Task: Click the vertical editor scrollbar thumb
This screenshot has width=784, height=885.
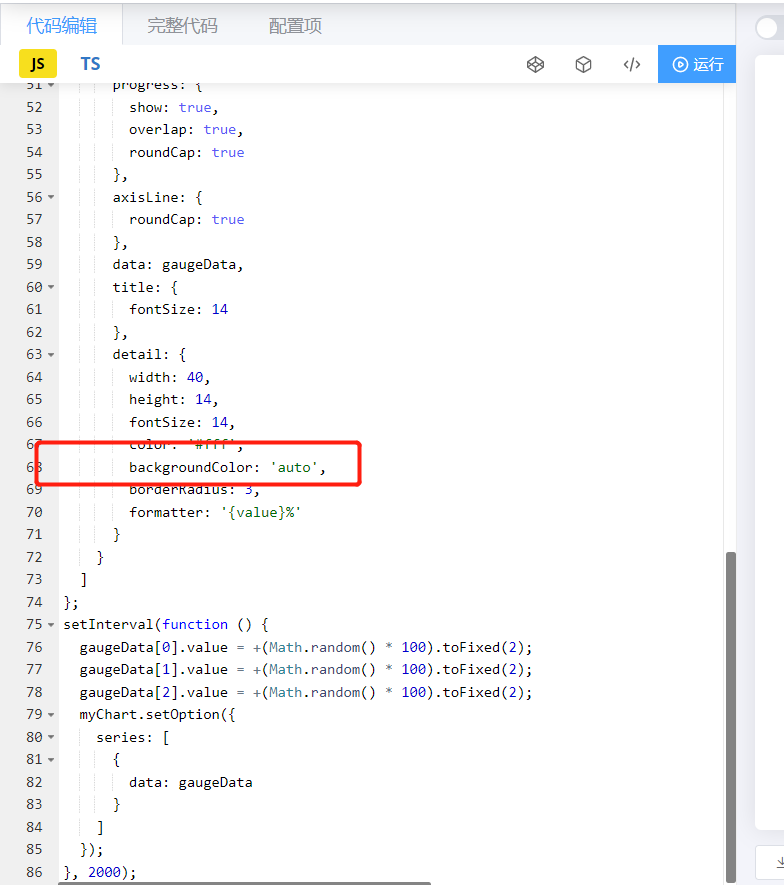Action: point(730,718)
